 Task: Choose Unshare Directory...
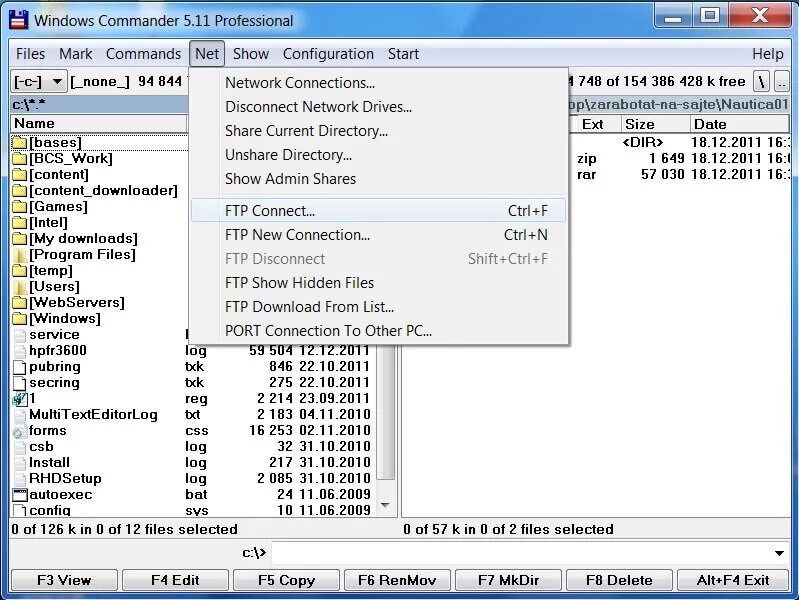tap(379, 154)
